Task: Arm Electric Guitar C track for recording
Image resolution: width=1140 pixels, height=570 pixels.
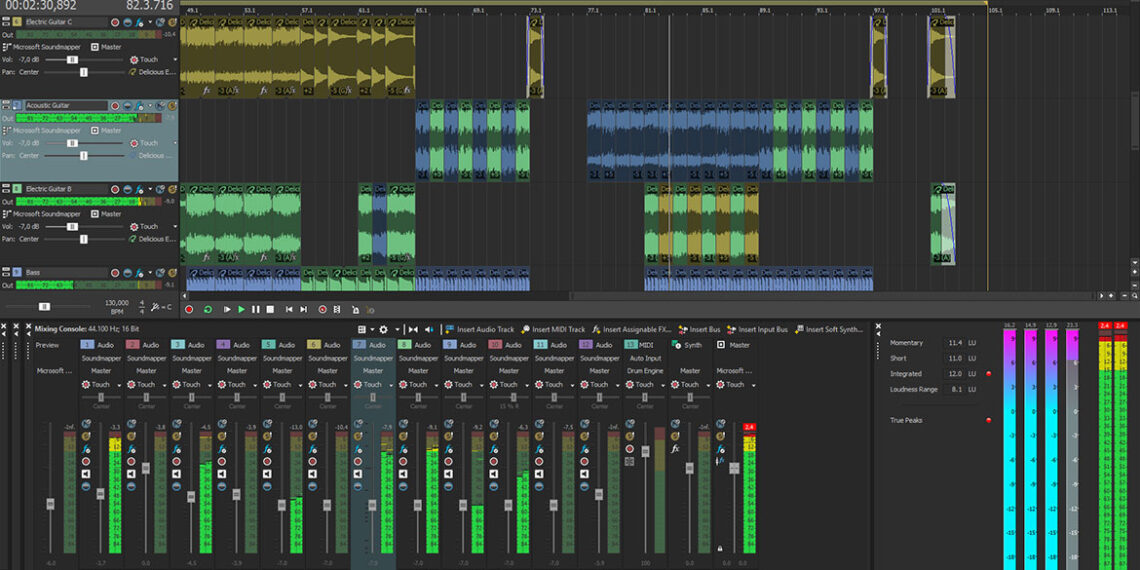Action: coord(115,22)
